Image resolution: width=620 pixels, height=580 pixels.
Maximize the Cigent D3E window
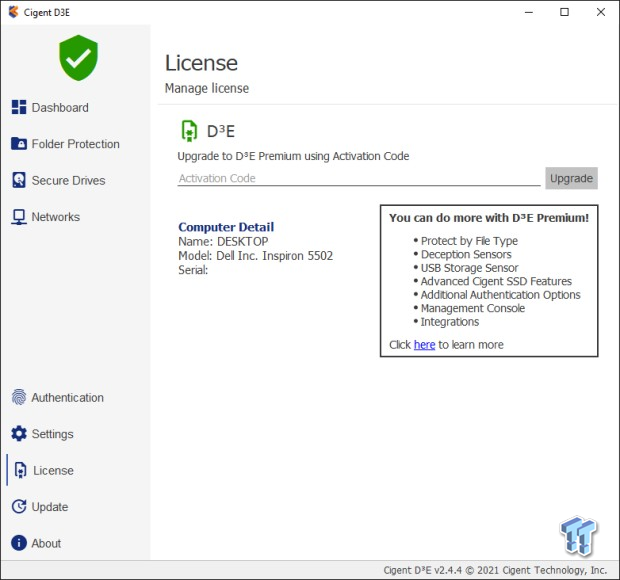565,12
